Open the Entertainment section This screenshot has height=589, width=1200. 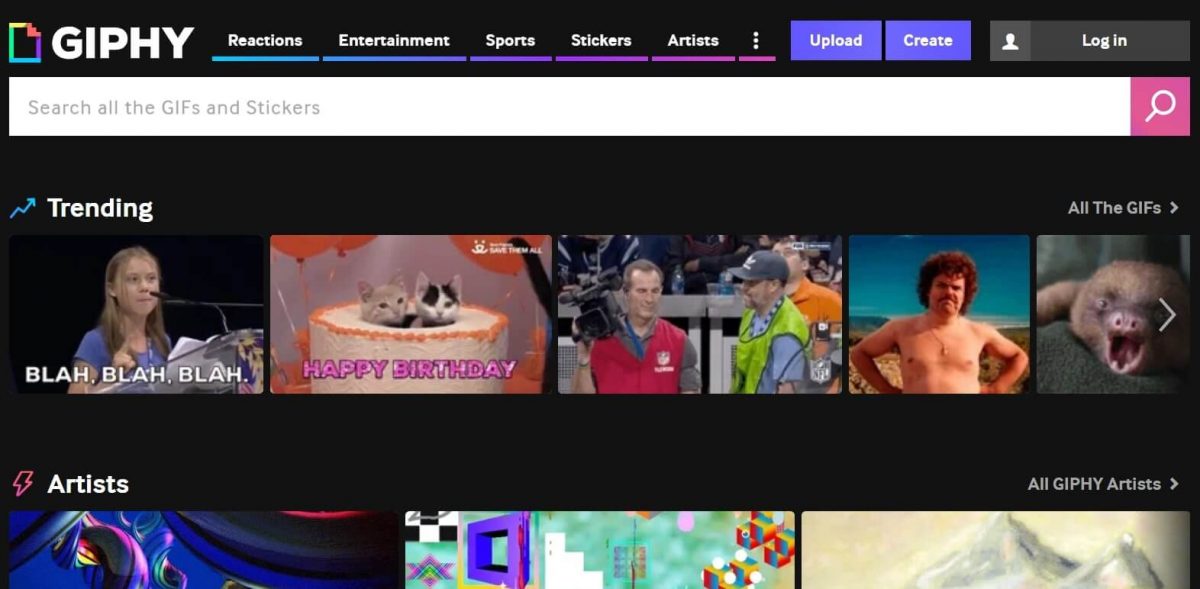click(393, 40)
